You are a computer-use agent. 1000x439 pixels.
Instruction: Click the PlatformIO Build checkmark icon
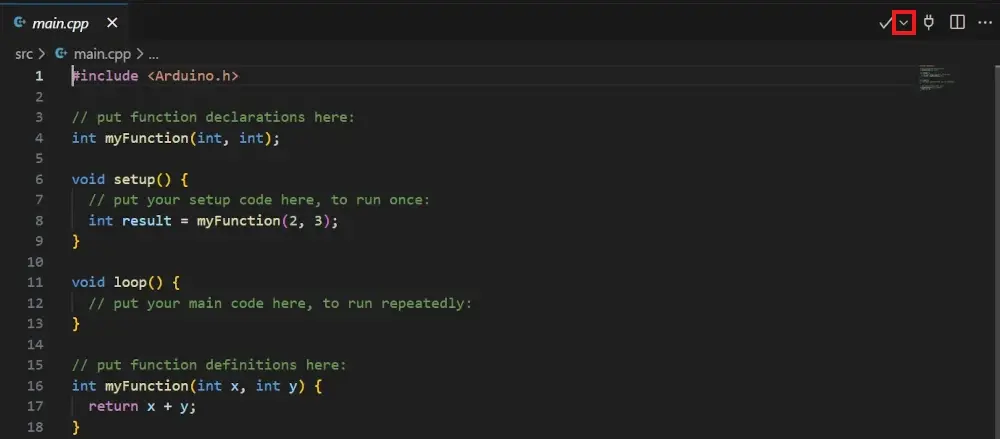[885, 22]
